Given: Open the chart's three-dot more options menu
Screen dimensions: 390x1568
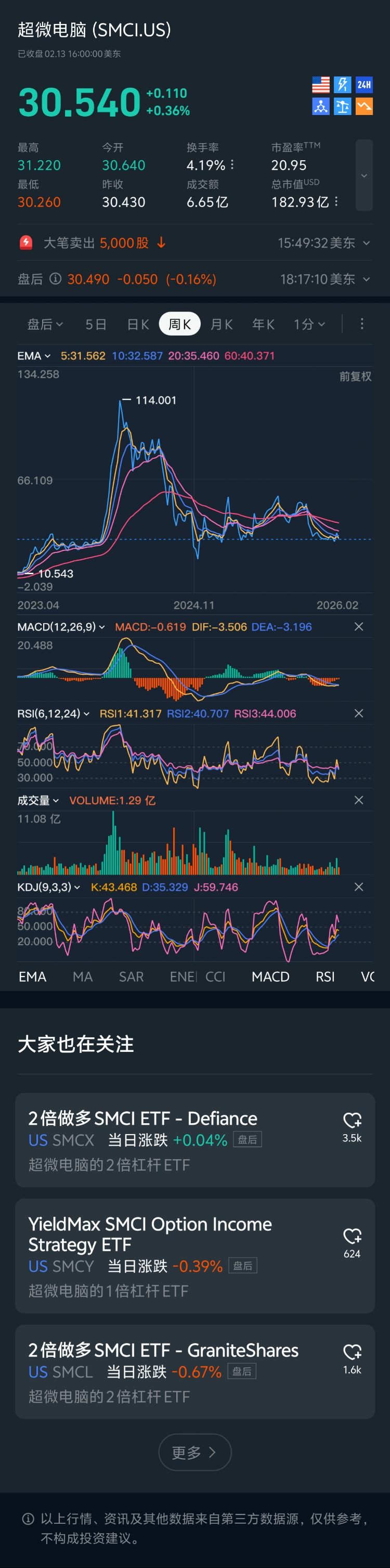Looking at the screenshot, I should pos(362,324).
